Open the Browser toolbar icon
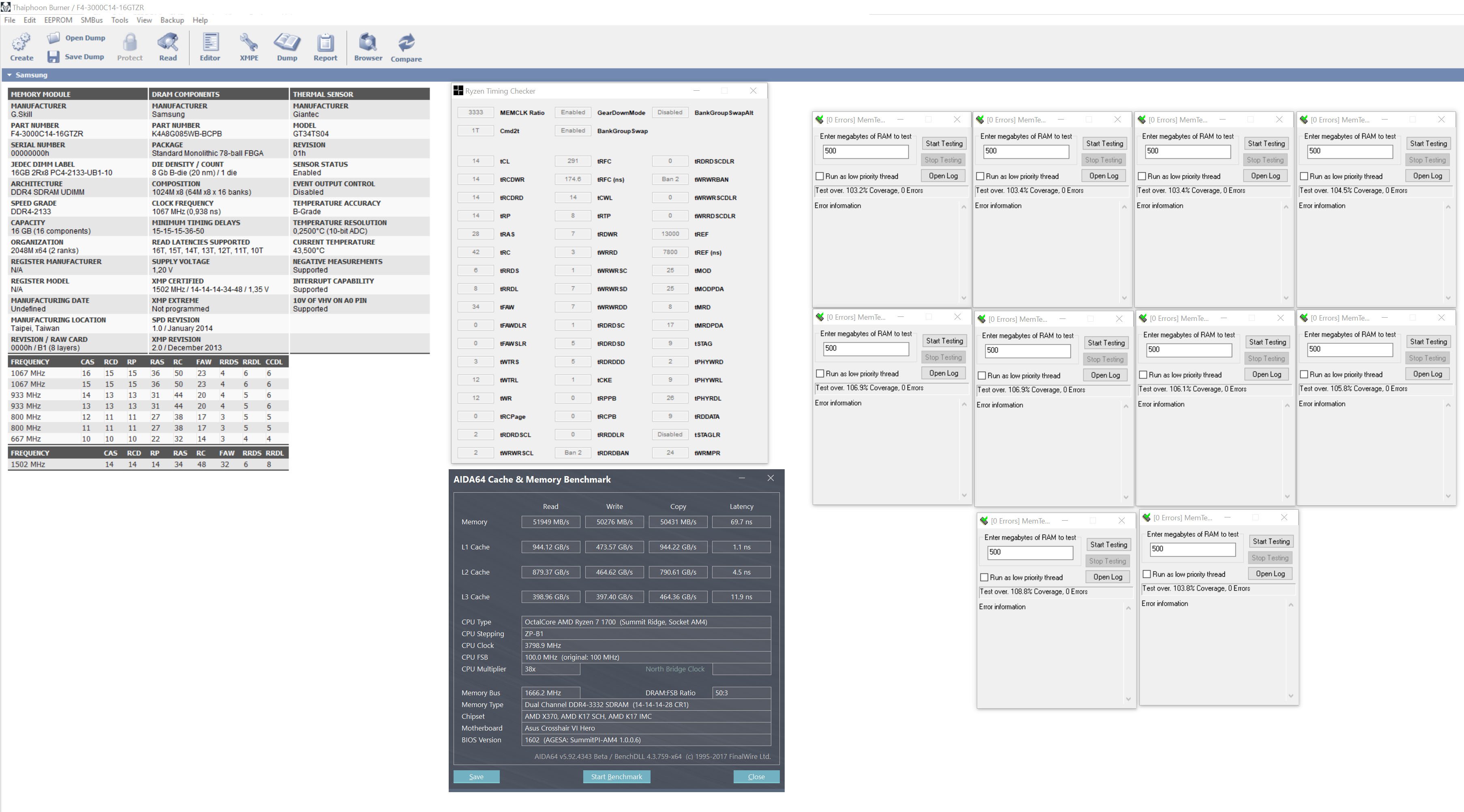This screenshot has width=1464, height=812. 368,42
